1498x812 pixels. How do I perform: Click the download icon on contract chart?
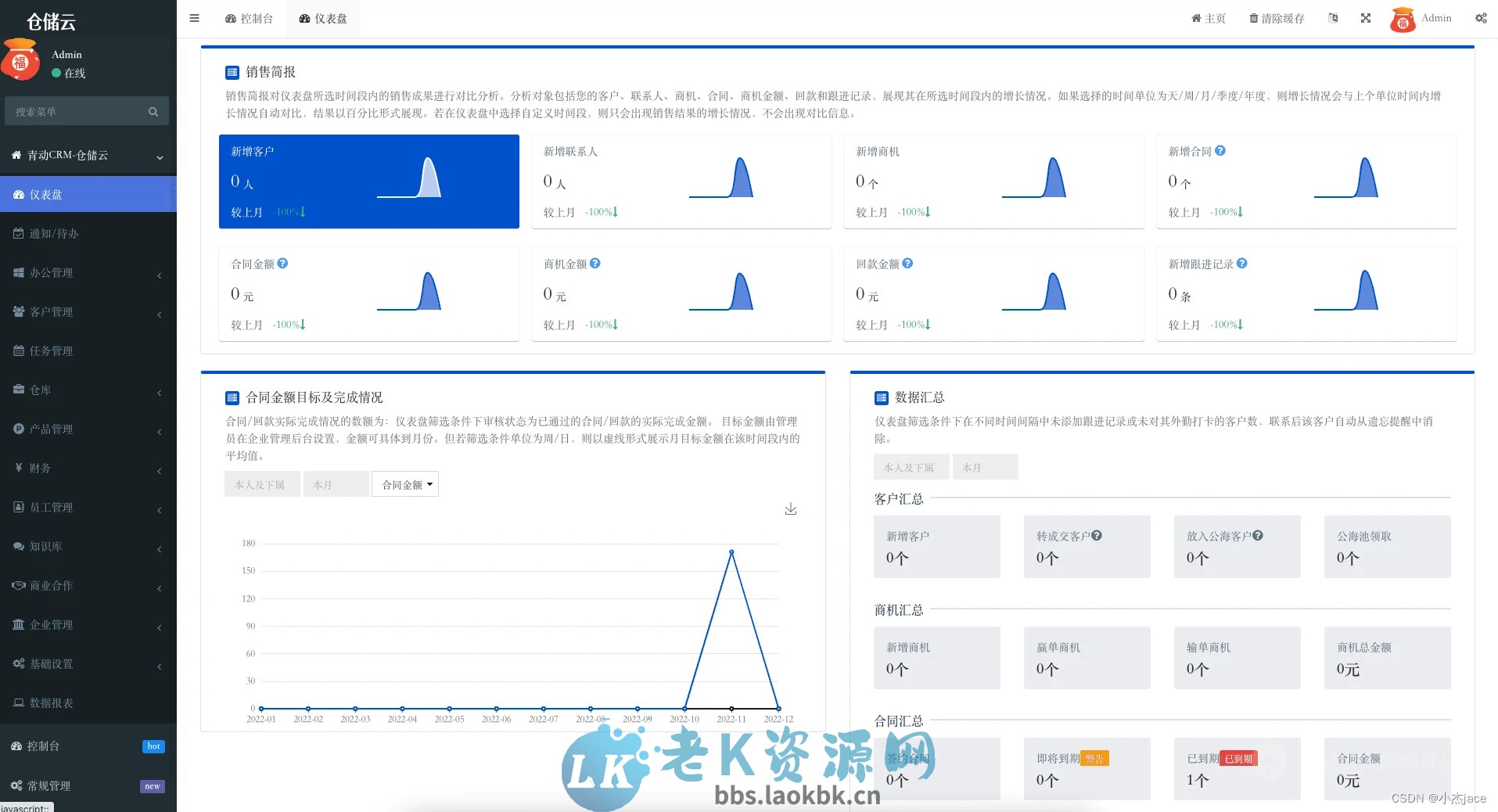click(x=790, y=508)
